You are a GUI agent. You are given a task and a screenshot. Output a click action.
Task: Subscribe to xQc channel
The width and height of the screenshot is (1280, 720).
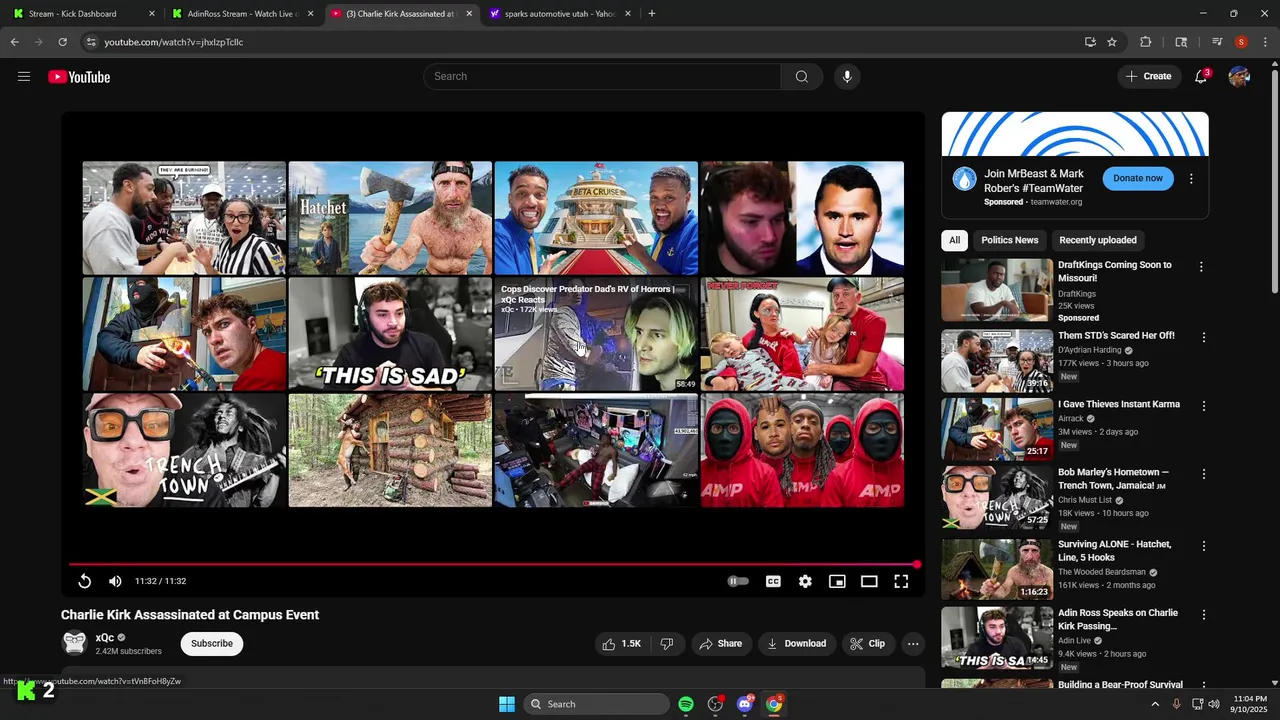[x=212, y=644]
